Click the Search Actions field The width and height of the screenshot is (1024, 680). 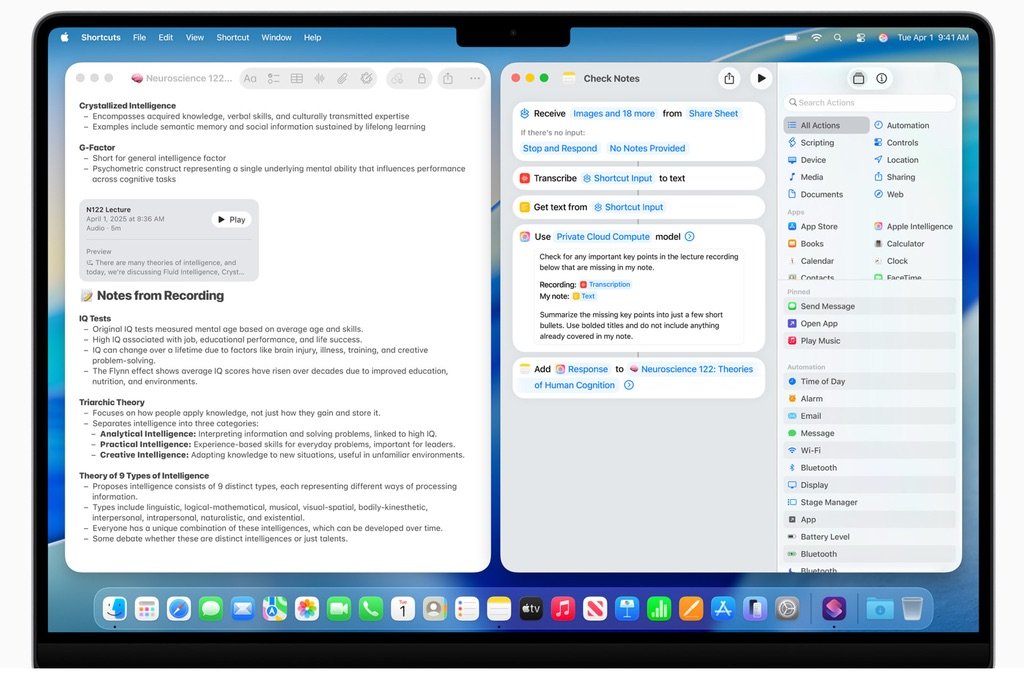pyautogui.click(x=868, y=103)
